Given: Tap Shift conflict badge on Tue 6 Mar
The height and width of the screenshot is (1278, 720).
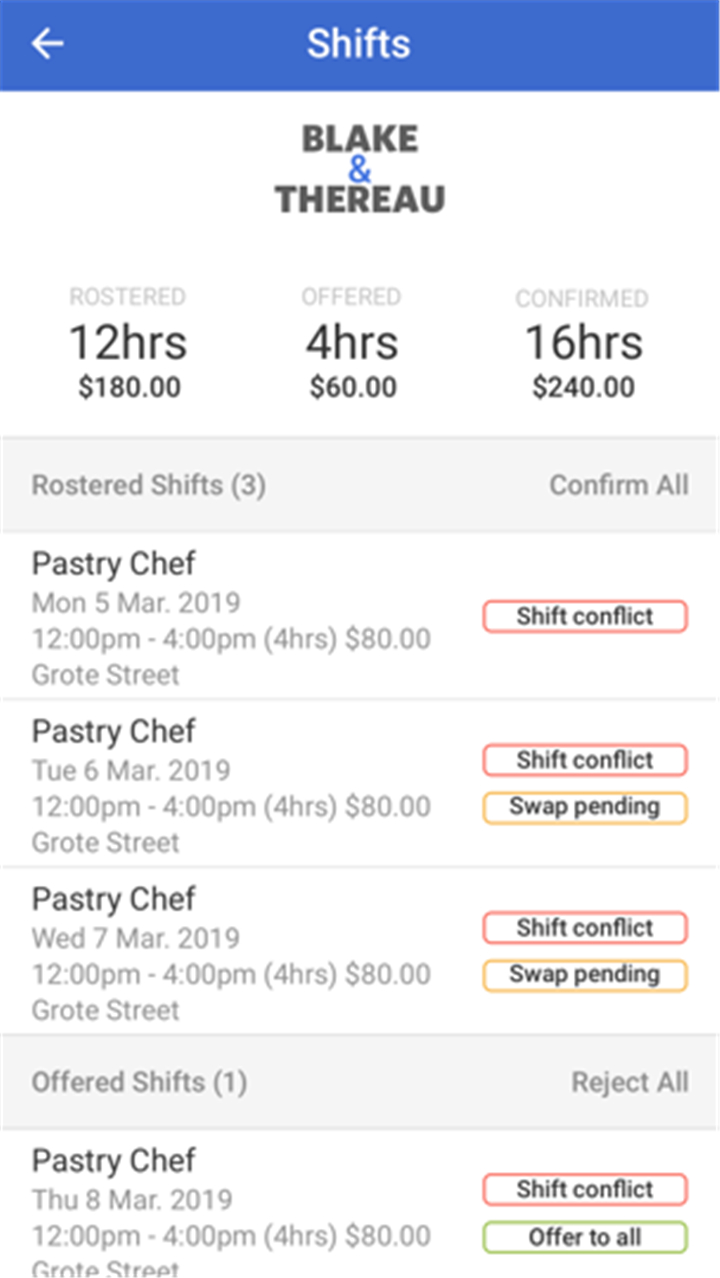Looking at the screenshot, I should click(585, 760).
